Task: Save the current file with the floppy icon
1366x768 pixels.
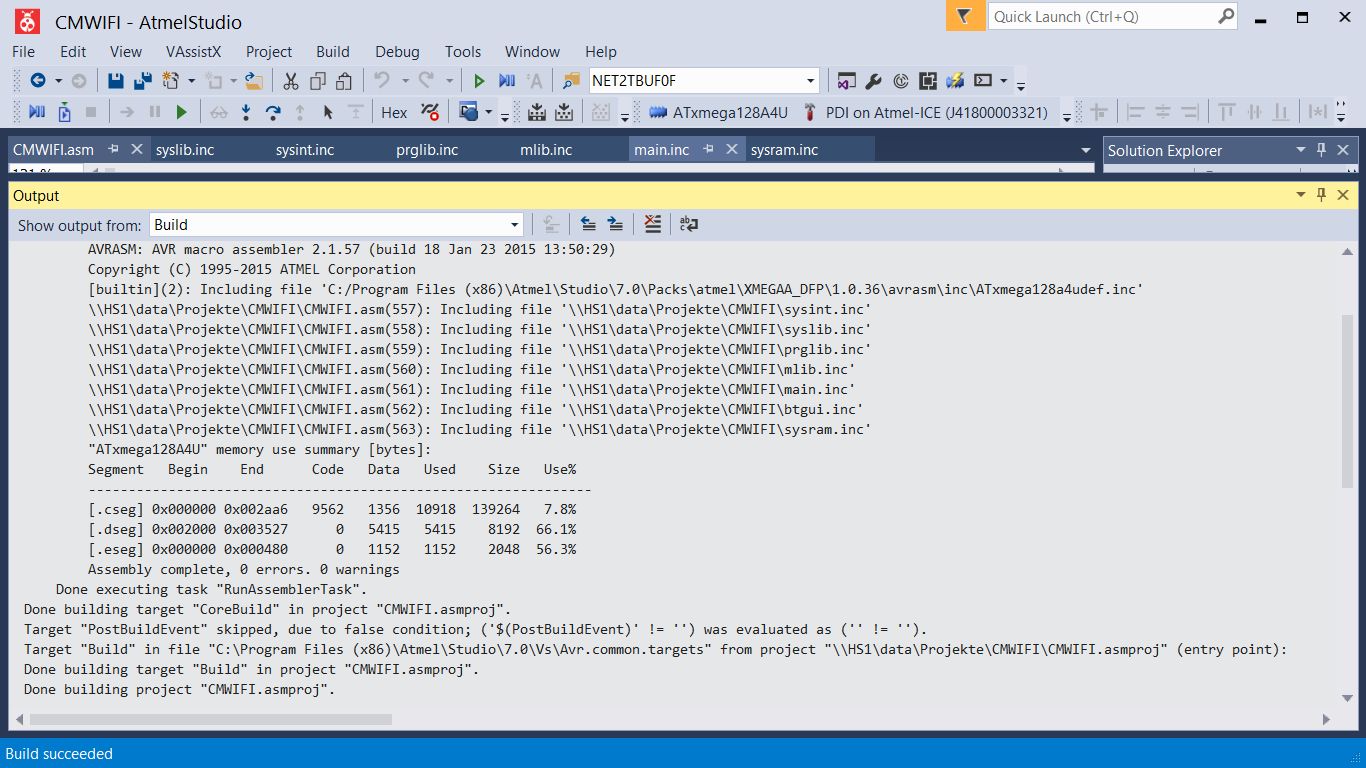Action: pyautogui.click(x=116, y=81)
